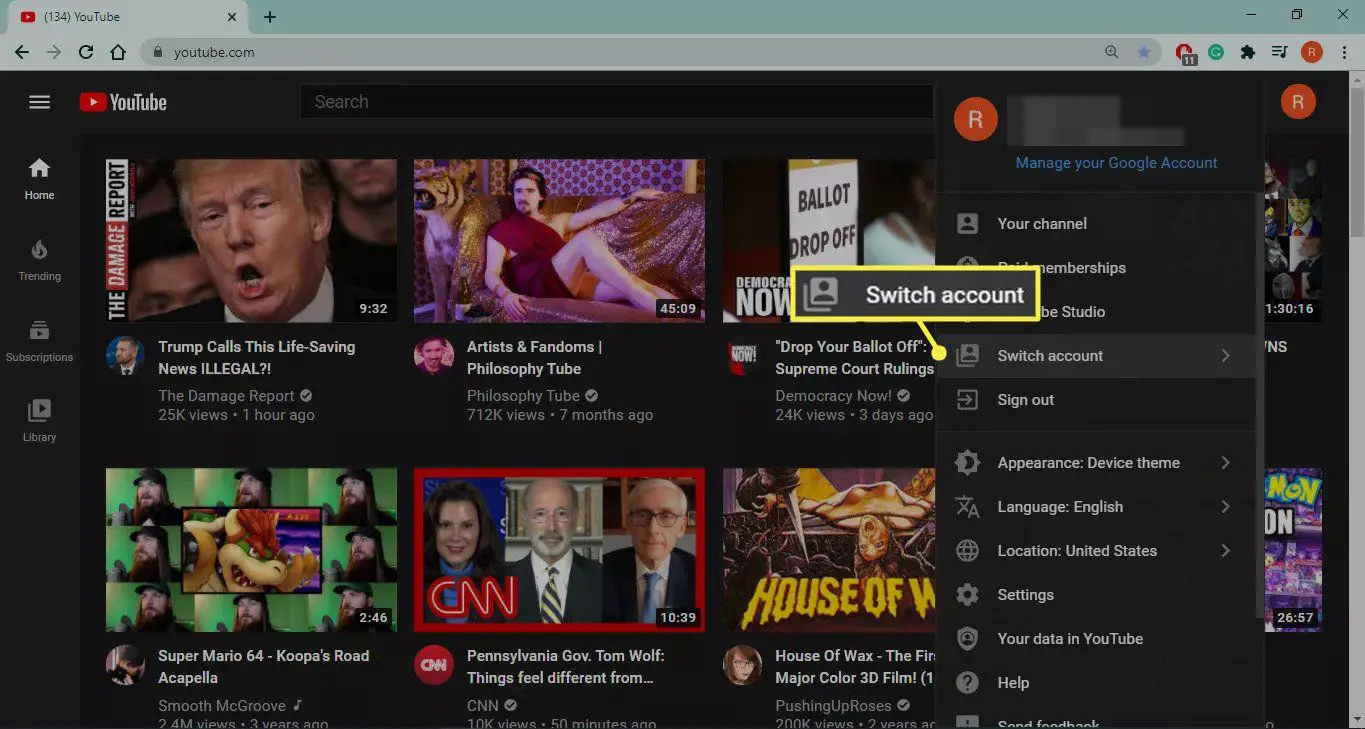Reload the page
This screenshot has width=1365, height=729.
pos(86,52)
